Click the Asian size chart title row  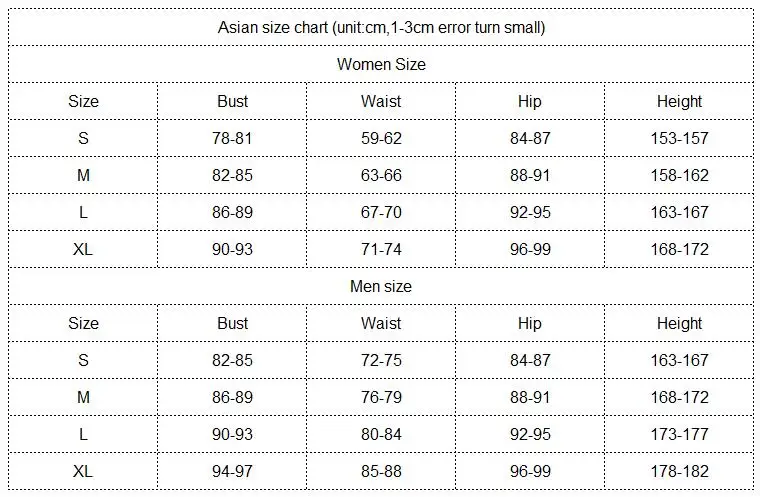click(x=381, y=28)
